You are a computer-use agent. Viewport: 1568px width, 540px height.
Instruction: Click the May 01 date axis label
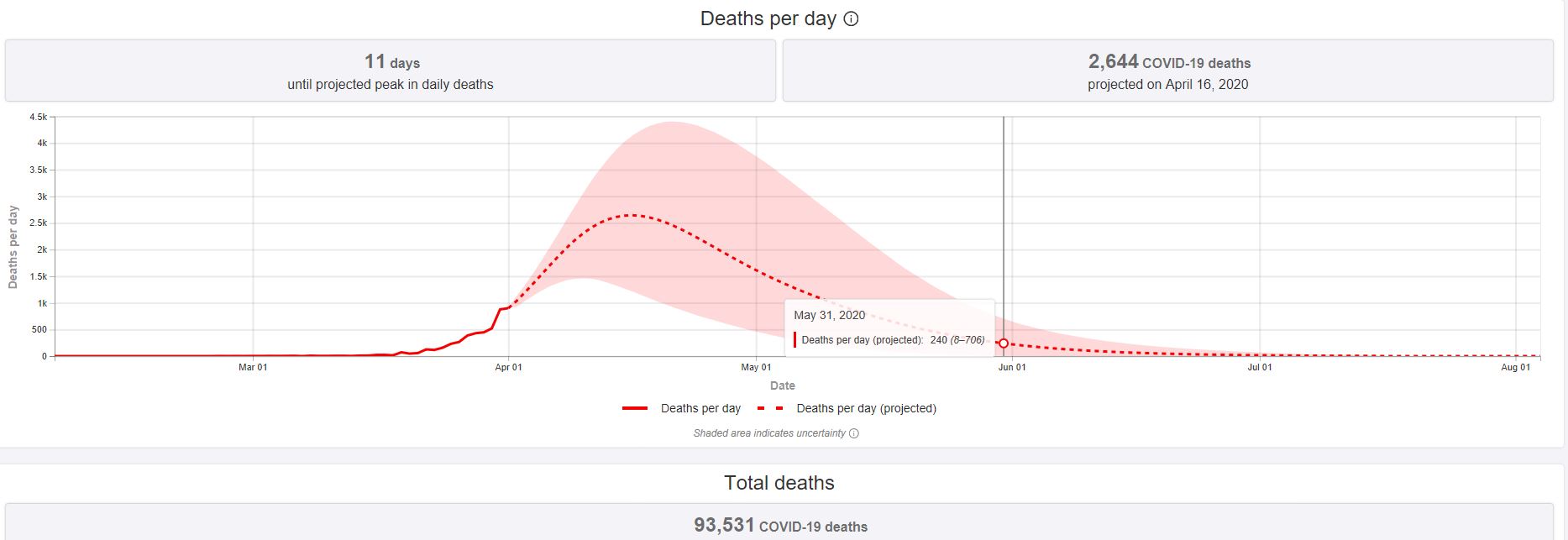point(756,368)
